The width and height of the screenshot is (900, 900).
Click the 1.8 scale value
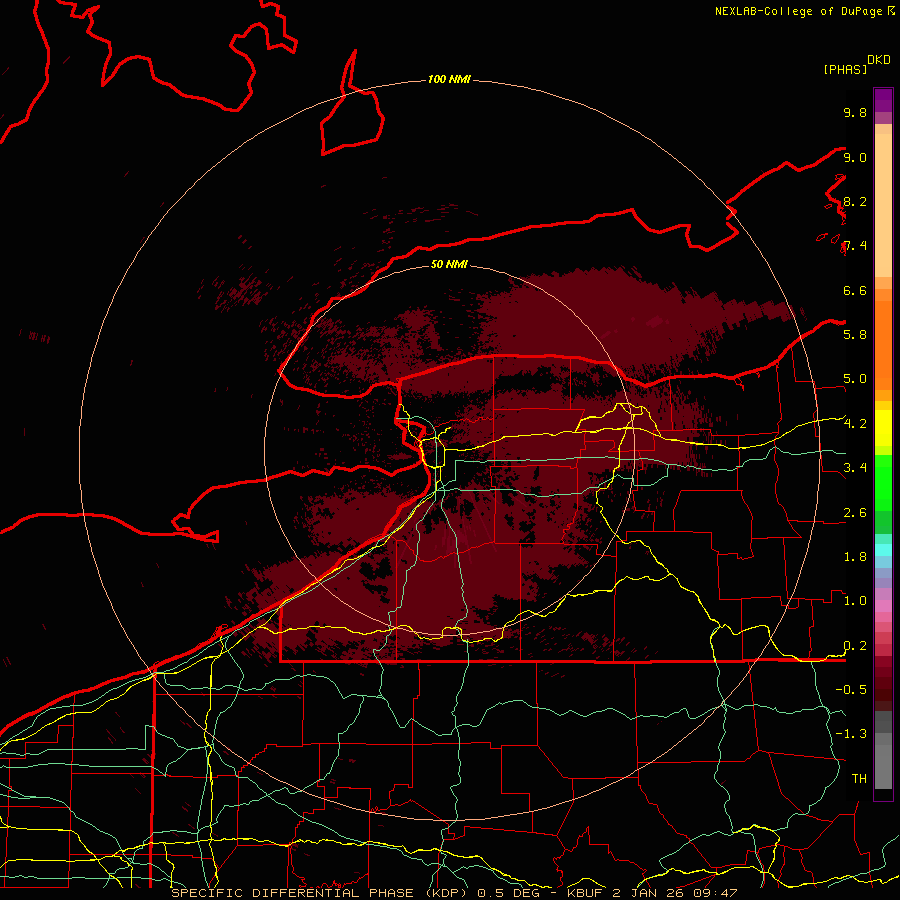point(855,557)
